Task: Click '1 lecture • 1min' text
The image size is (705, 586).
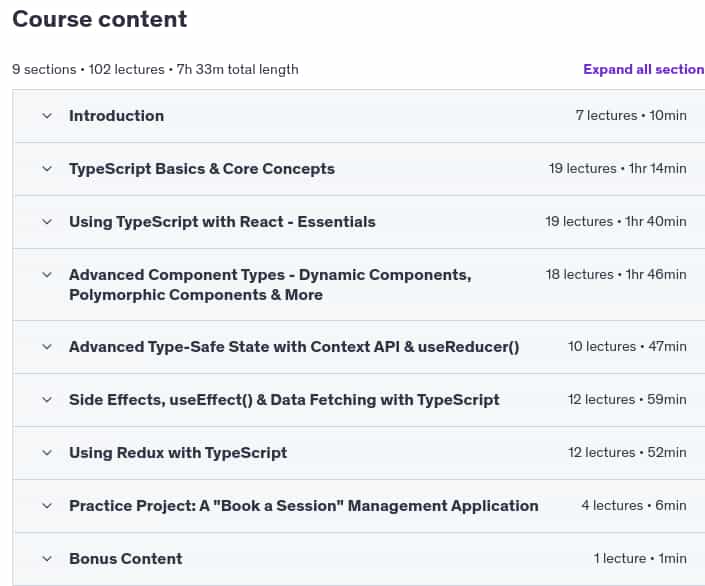Action: click(640, 559)
